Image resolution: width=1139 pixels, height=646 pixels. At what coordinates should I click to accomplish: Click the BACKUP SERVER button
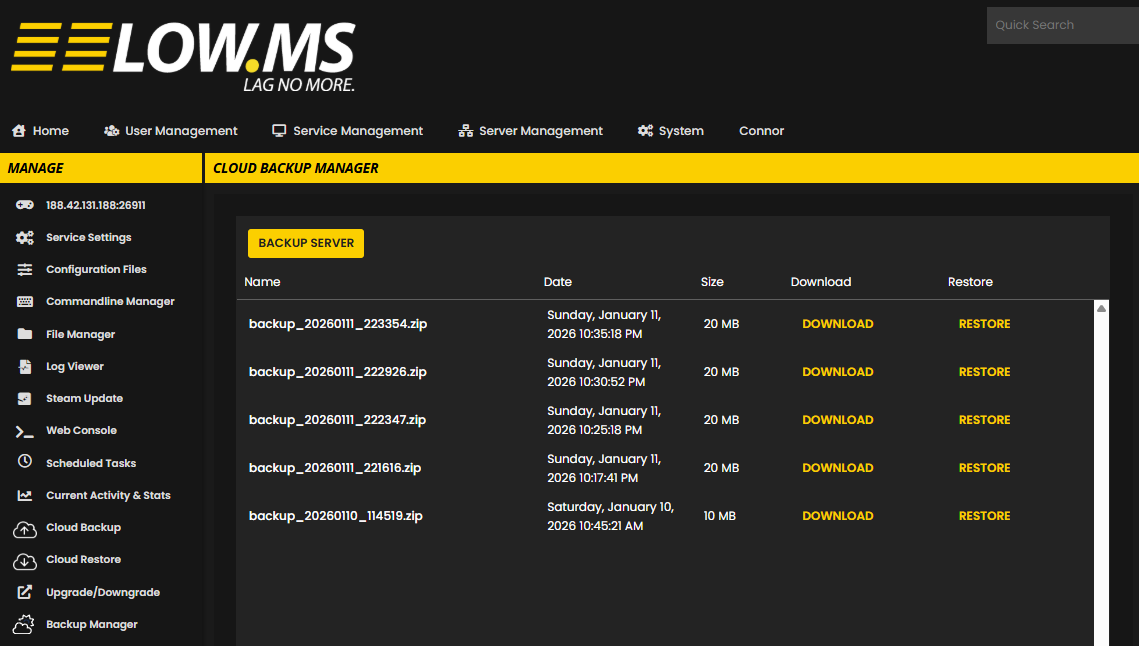tap(305, 243)
